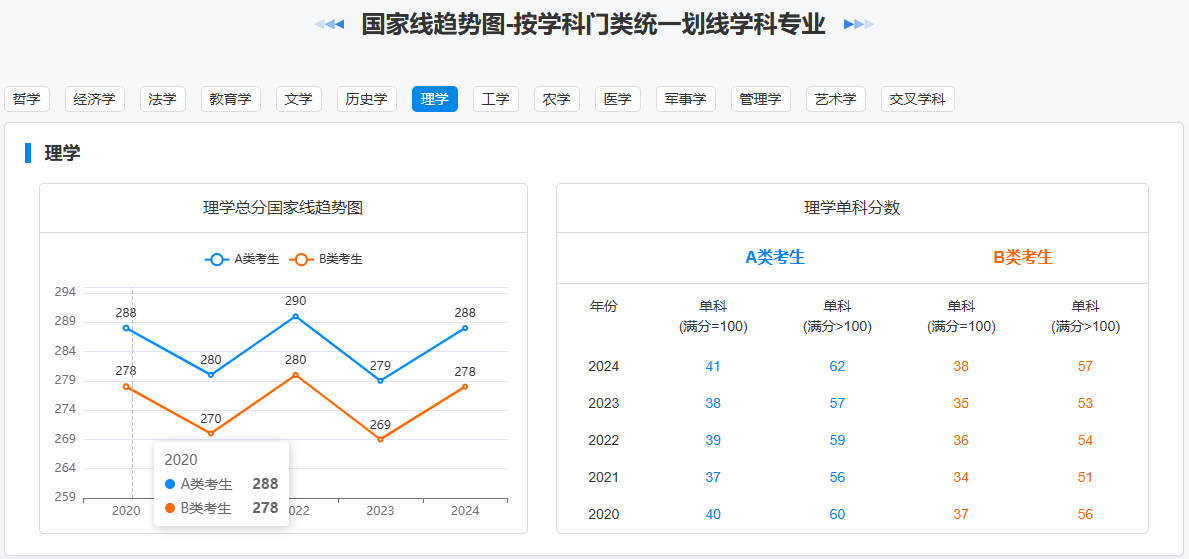
Task: Click the B类考生 column header in table
Action: coord(1022,257)
